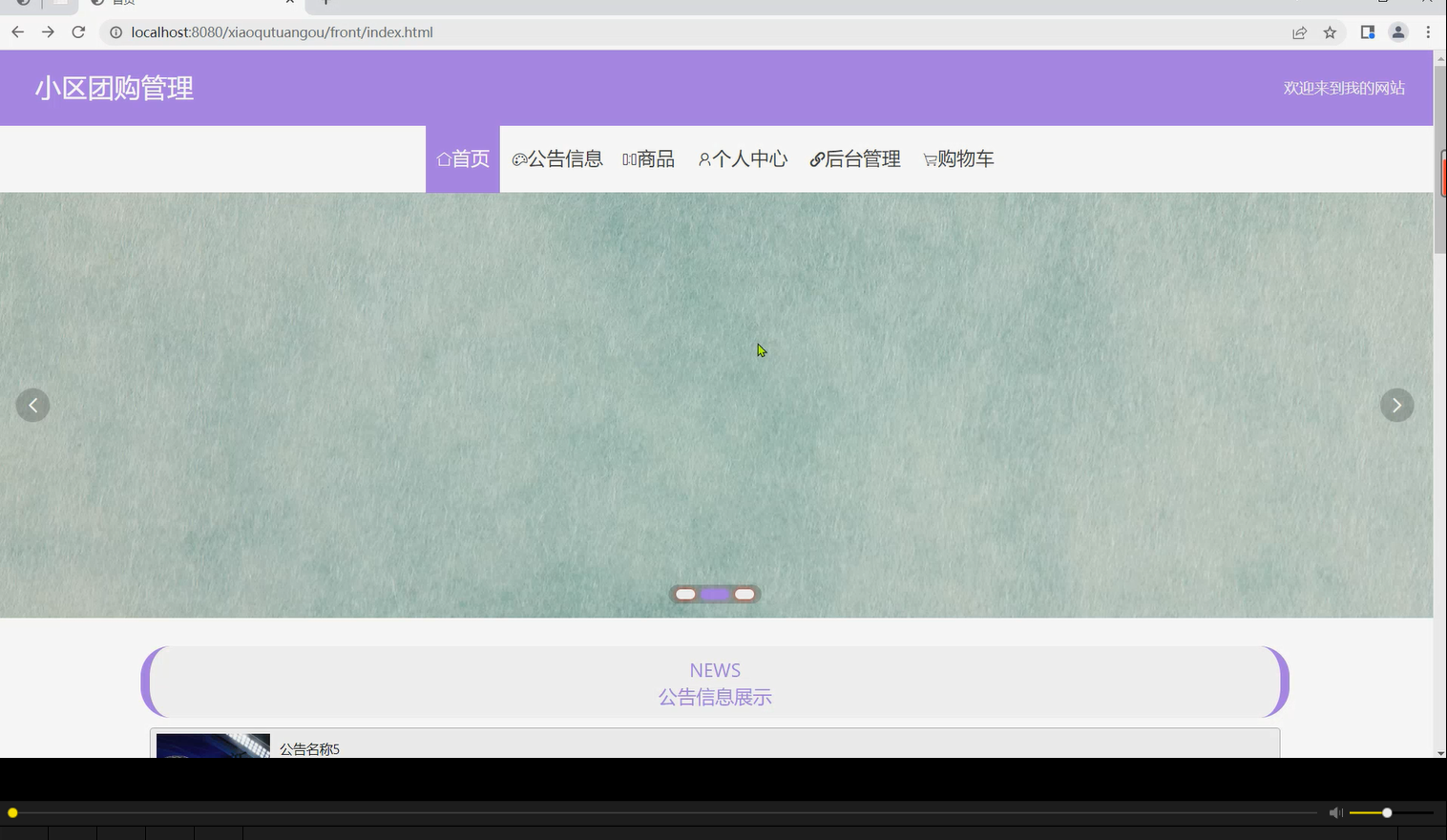1447x840 pixels.
Task: Select the third carousel indicator dot
Action: click(x=744, y=594)
